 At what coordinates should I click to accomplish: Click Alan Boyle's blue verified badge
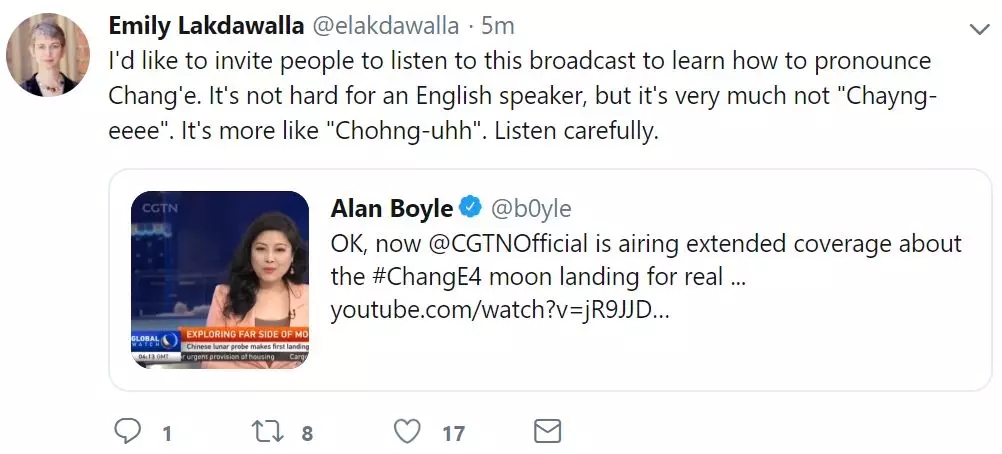tap(469, 208)
